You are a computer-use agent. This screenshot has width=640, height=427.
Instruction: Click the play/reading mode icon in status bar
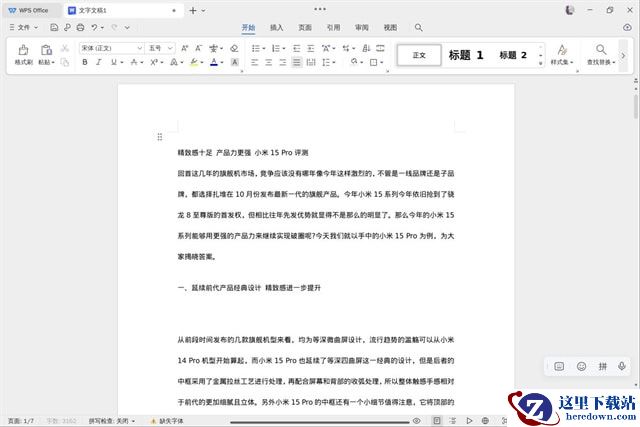click(469, 420)
